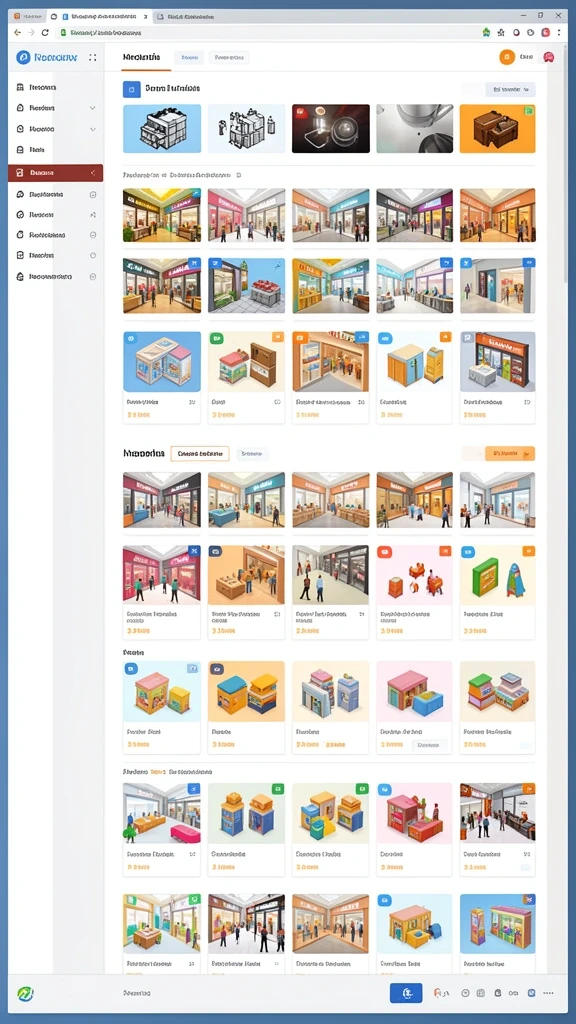Switch to the orange-outlined tab in the second section
This screenshot has width=576, height=1024.
pyautogui.click(x=200, y=453)
